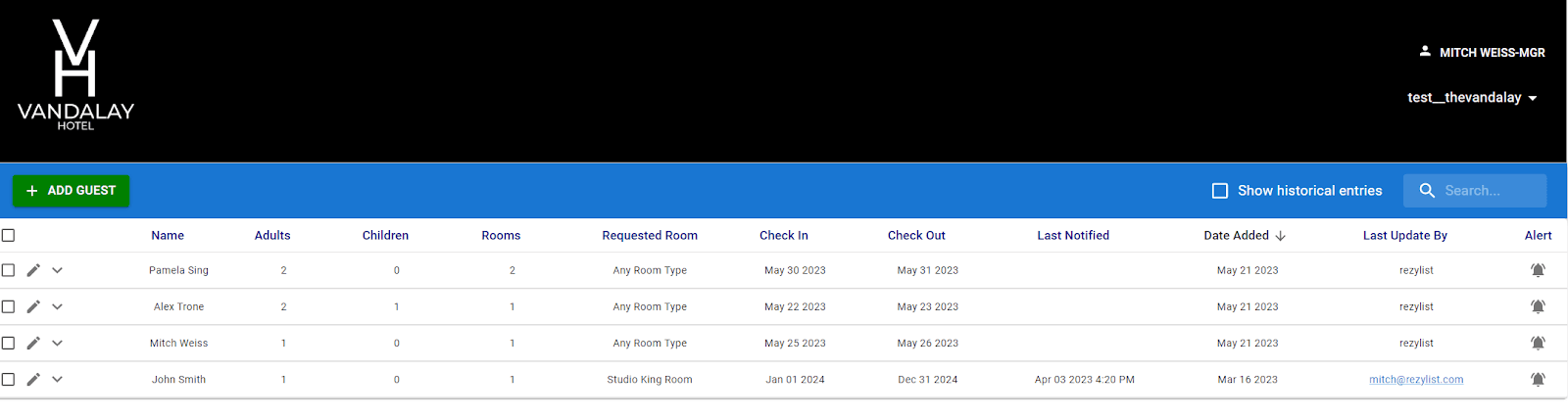
Task: Sort by the Requested Room column
Action: click(650, 235)
